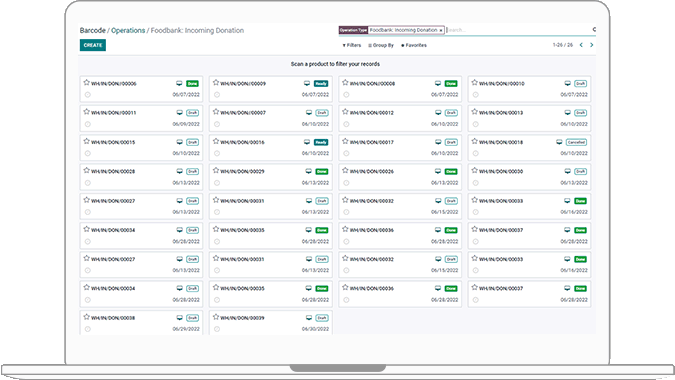This screenshot has height=380, width=675.
Task: Open the Filters dropdown
Action: (x=352, y=45)
